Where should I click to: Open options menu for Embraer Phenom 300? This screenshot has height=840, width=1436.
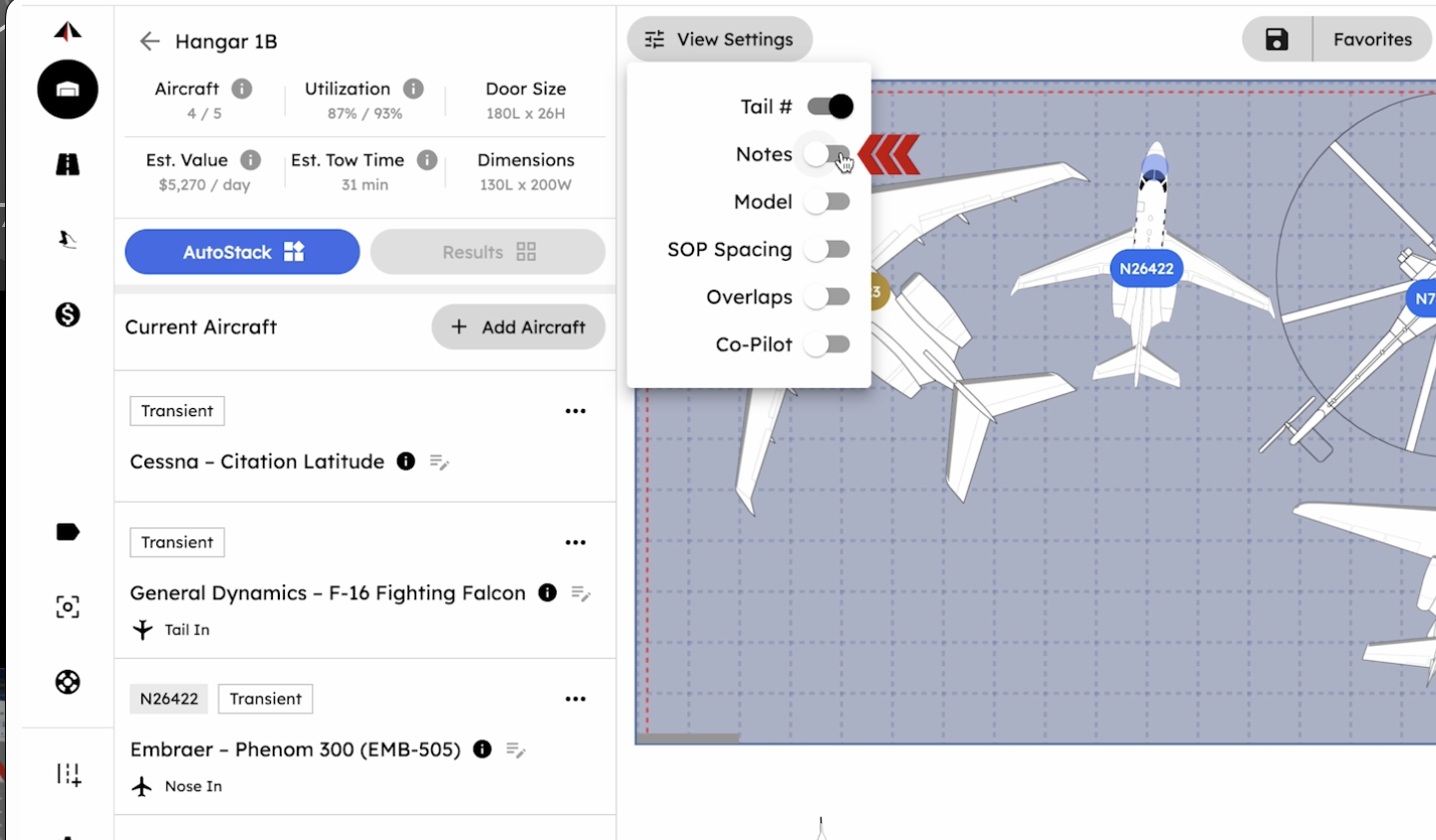[576, 699]
